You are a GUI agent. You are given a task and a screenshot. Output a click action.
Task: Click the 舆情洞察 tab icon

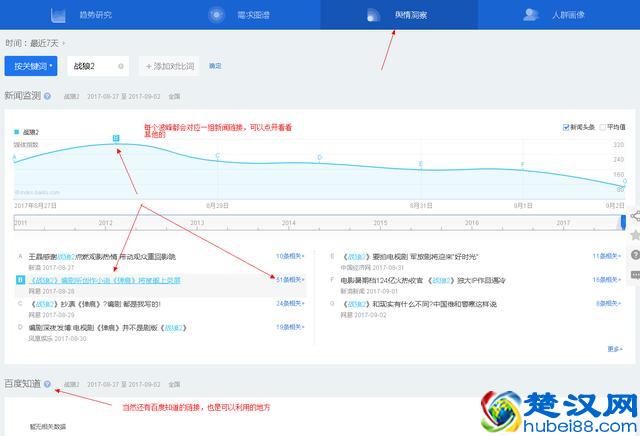pyautogui.click(x=373, y=15)
